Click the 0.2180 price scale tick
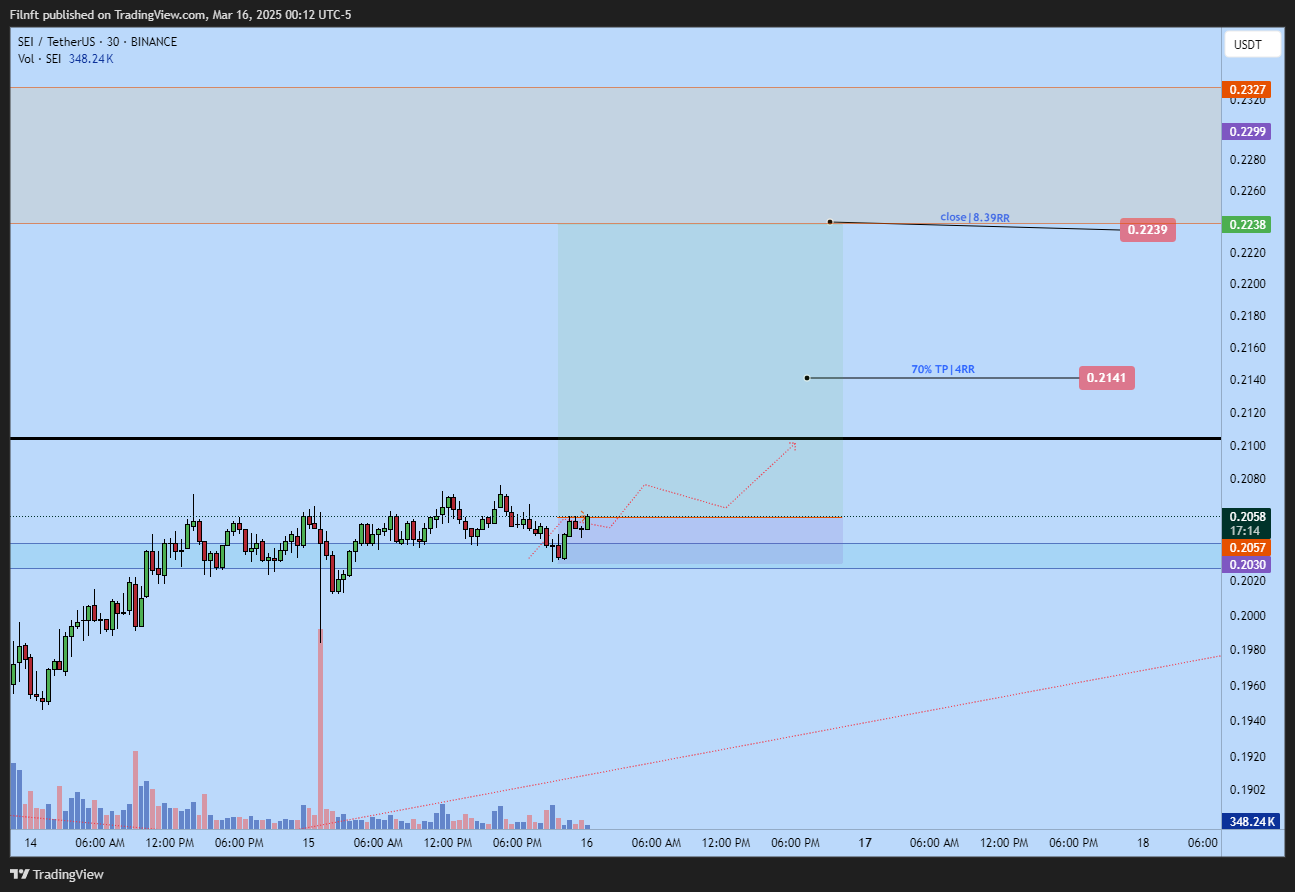The height and width of the screenshot is (892, 1295). (1247, 316)
